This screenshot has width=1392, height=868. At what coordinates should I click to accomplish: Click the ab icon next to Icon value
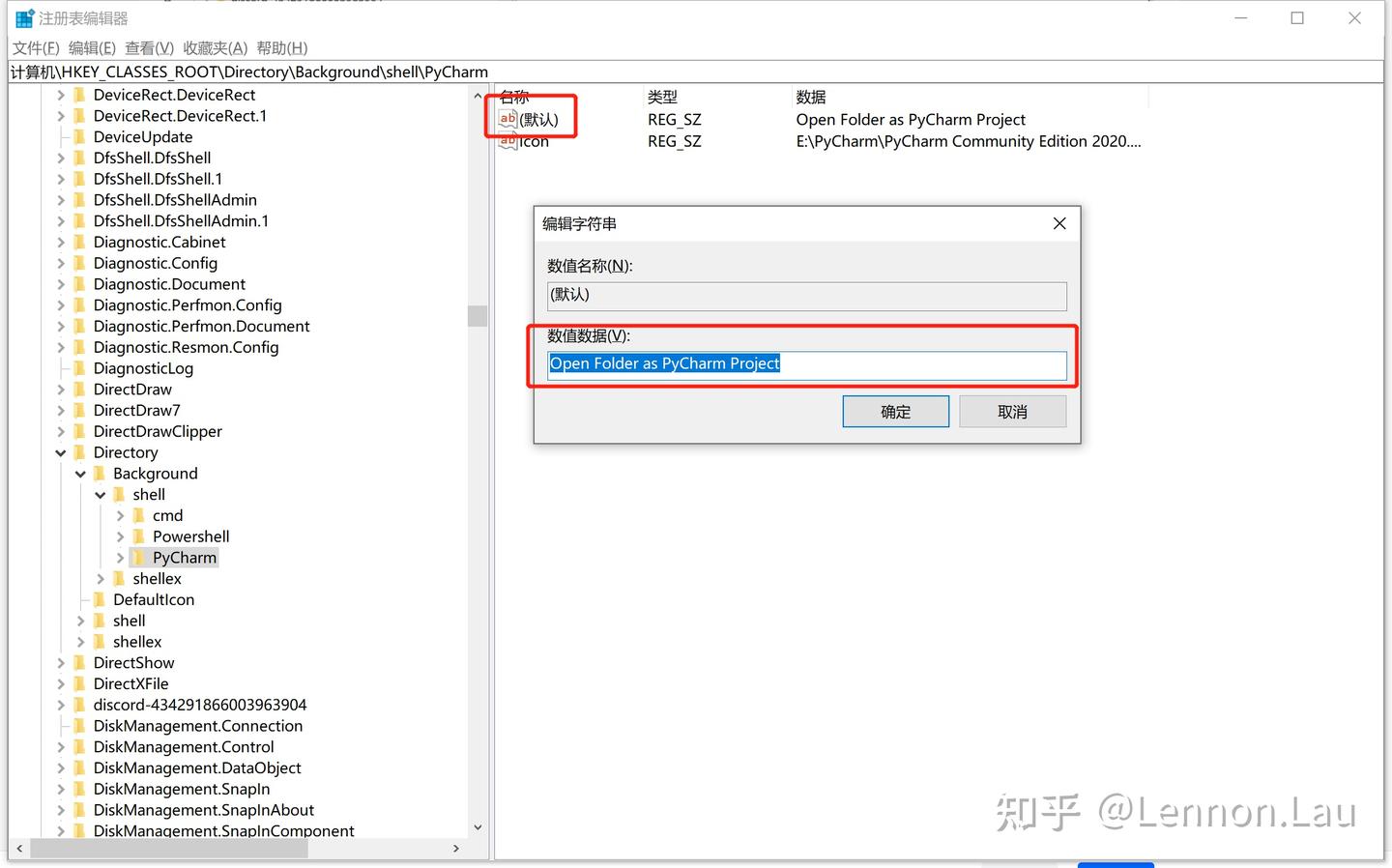(507, 140)
